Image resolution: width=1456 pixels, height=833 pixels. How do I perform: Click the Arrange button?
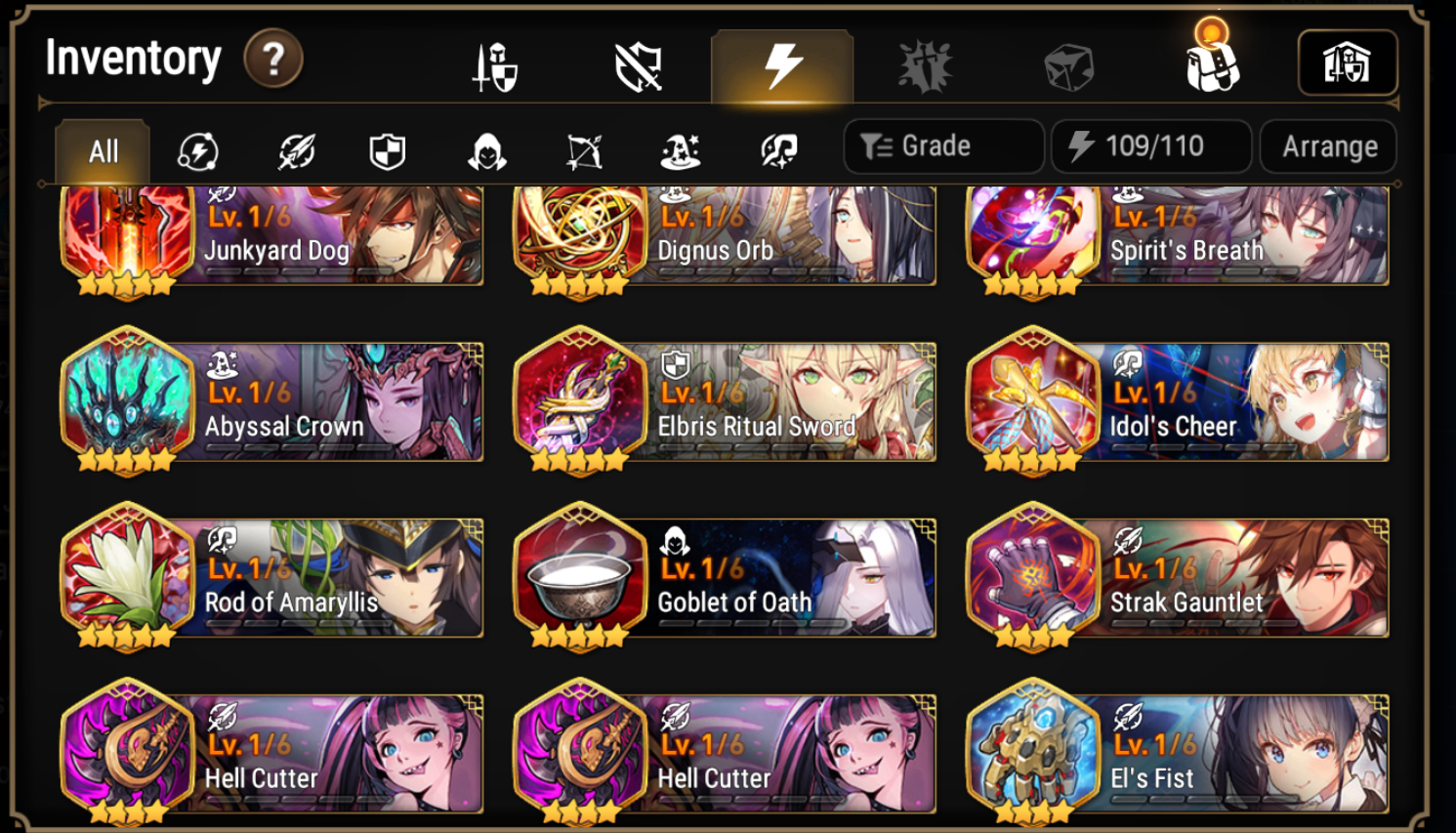pyautogui.click(x=1329, y=146)
